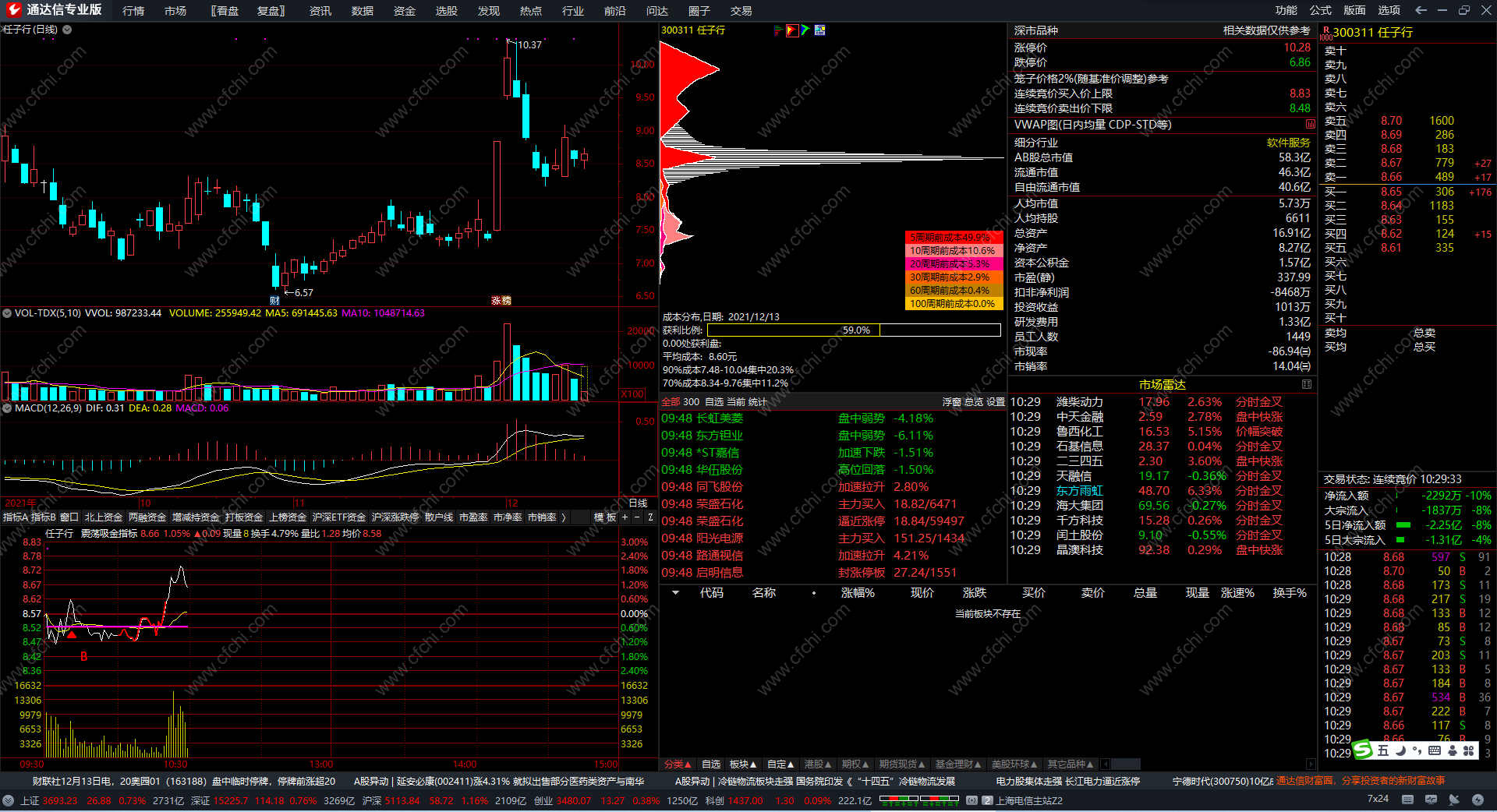
Task: Click the 设置 button in alerts panel
Action: (x=996, y=402)
